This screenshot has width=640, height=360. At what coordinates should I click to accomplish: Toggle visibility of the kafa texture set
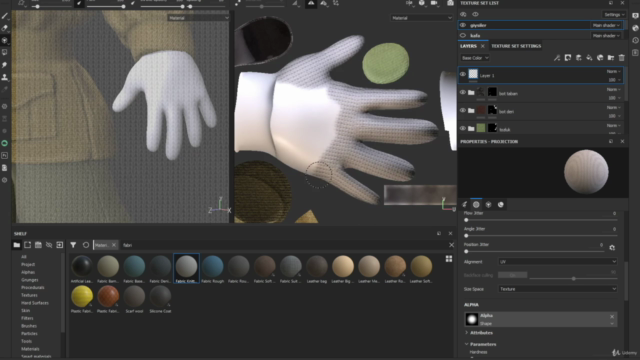point(463,36)
